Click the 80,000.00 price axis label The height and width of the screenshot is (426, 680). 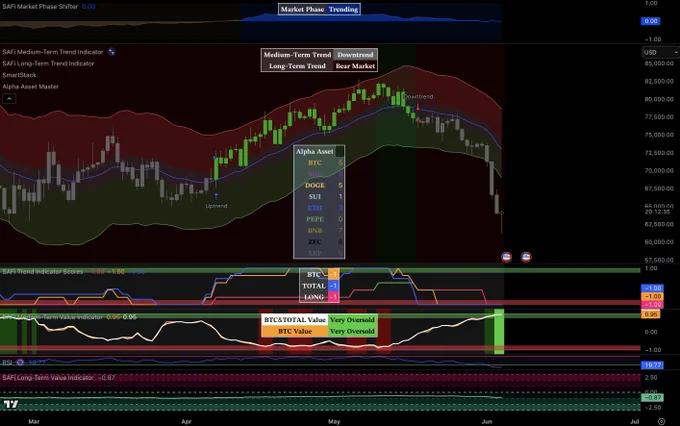tap(659, 99)
